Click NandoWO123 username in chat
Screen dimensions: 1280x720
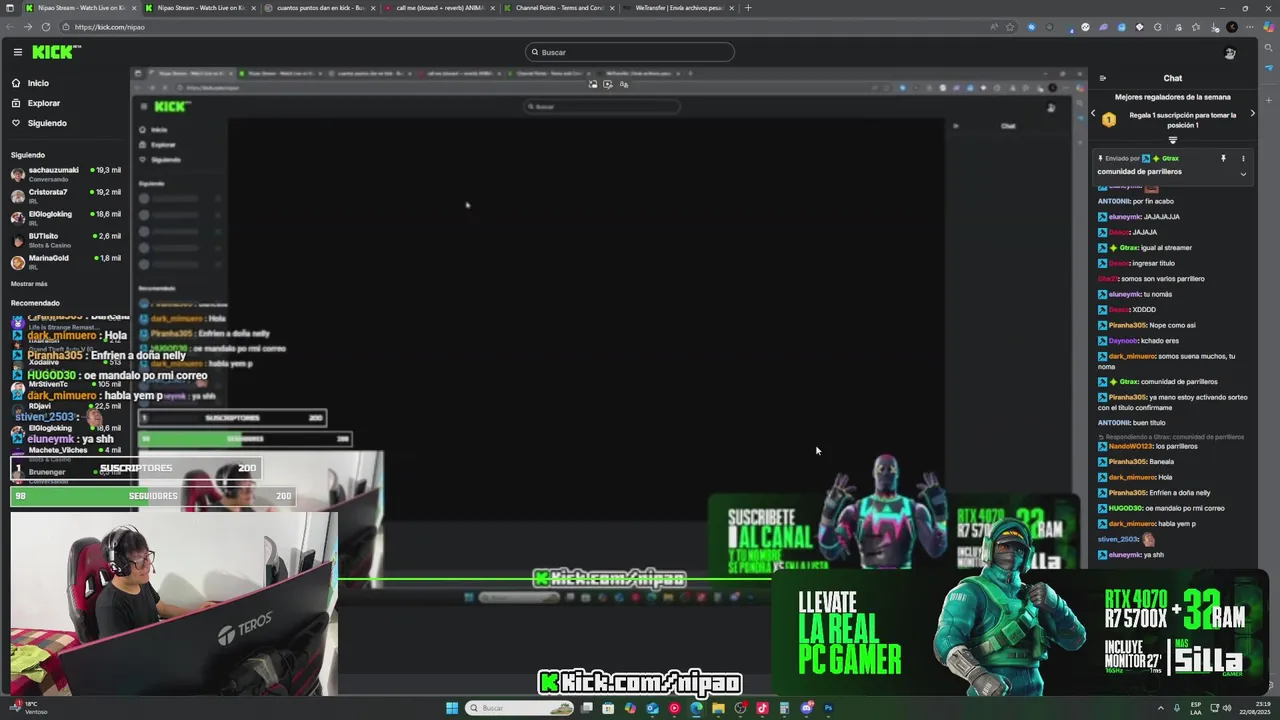[1130, 446]
